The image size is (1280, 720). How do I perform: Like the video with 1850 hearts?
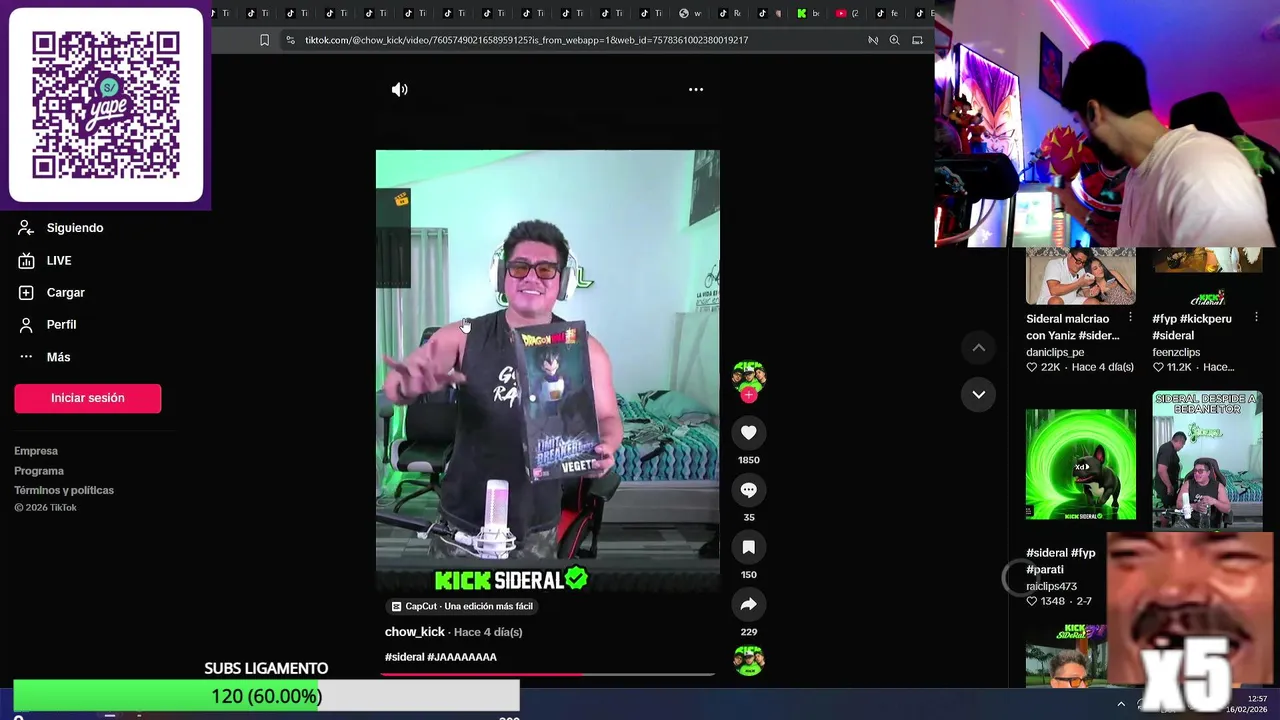(749, 432)
